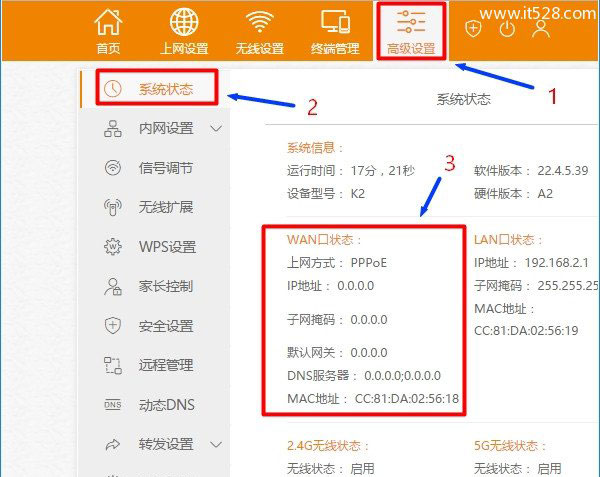This screenshot has height=477, width=600.
Task: Click the shield icon in top bar
Action: click(x=474, y=28)
